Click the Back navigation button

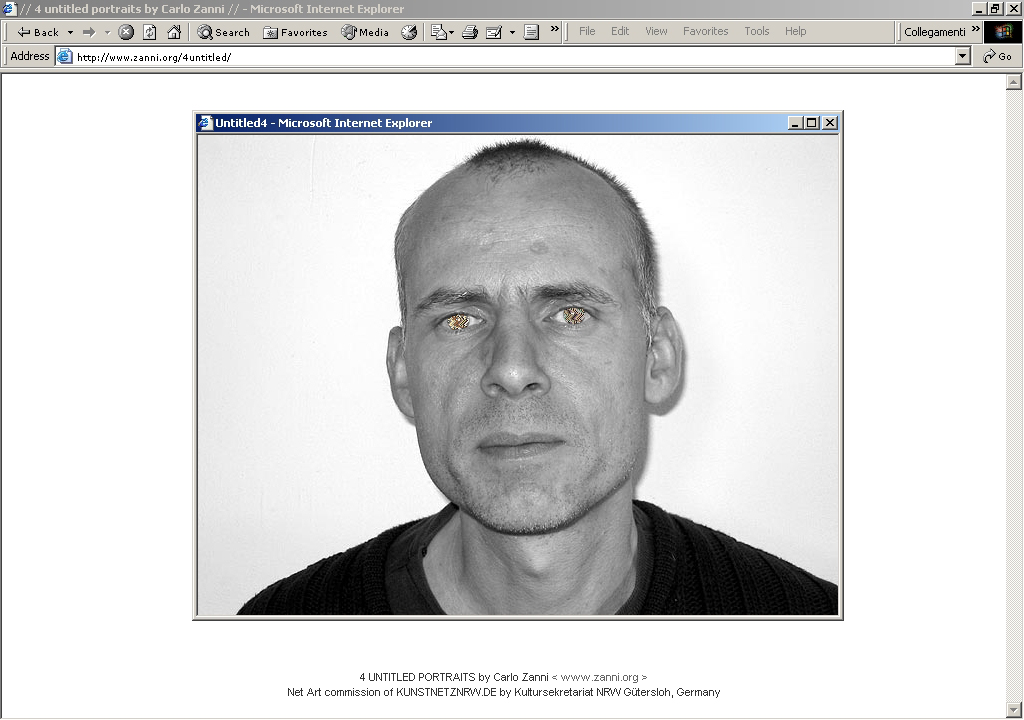pos(37,32)
